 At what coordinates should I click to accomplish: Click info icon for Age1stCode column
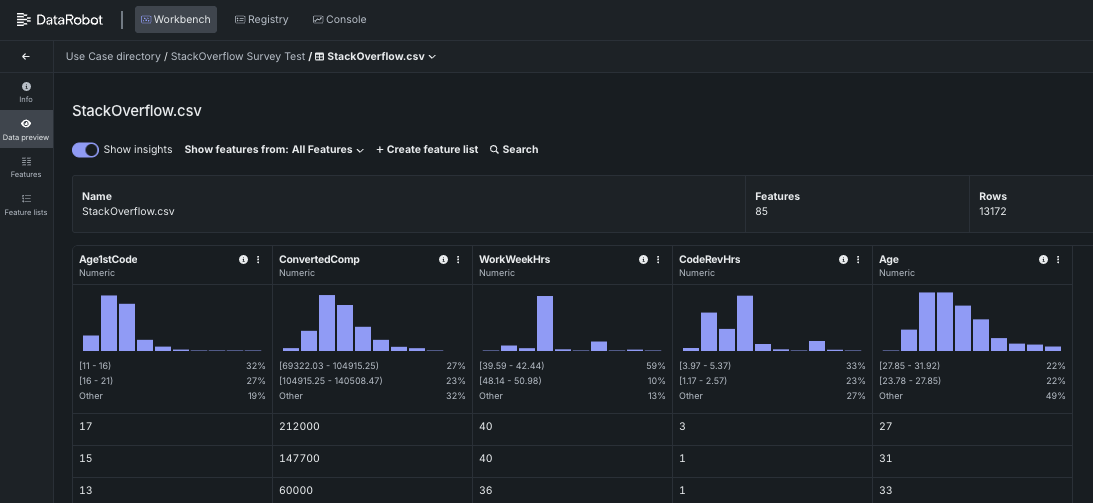243,260
